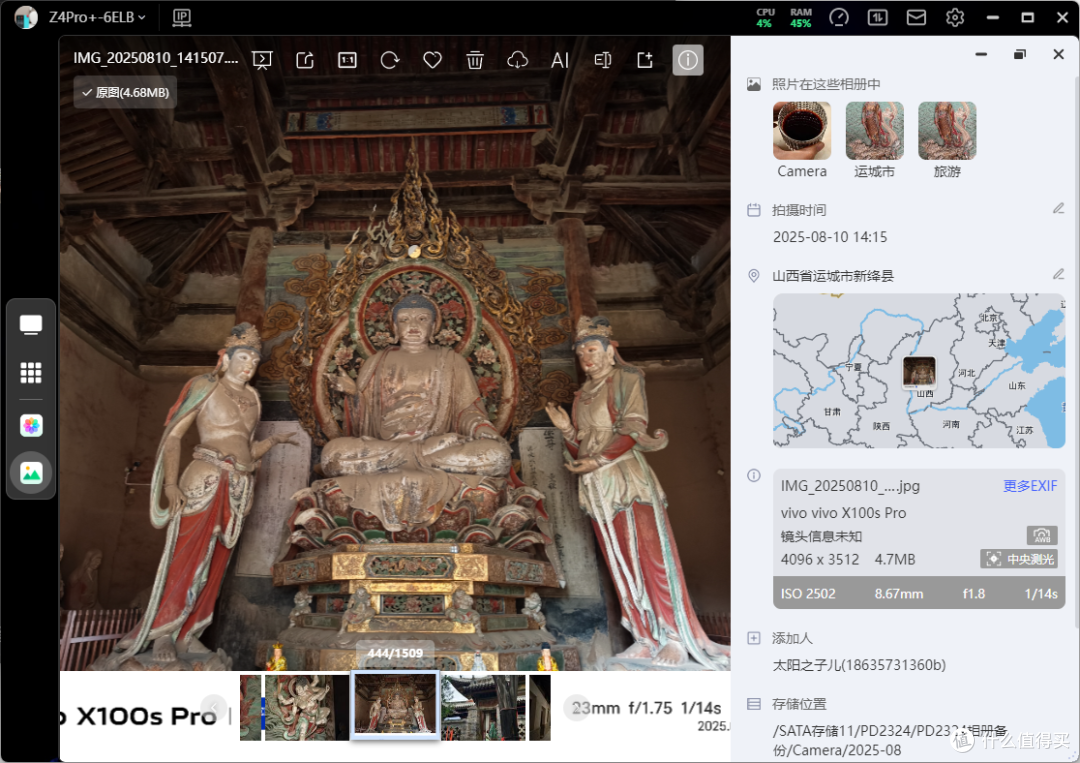1080x763 pixels.
Task: Edit the location 山西省运城市新绛县
Action: click(1059, 274)
